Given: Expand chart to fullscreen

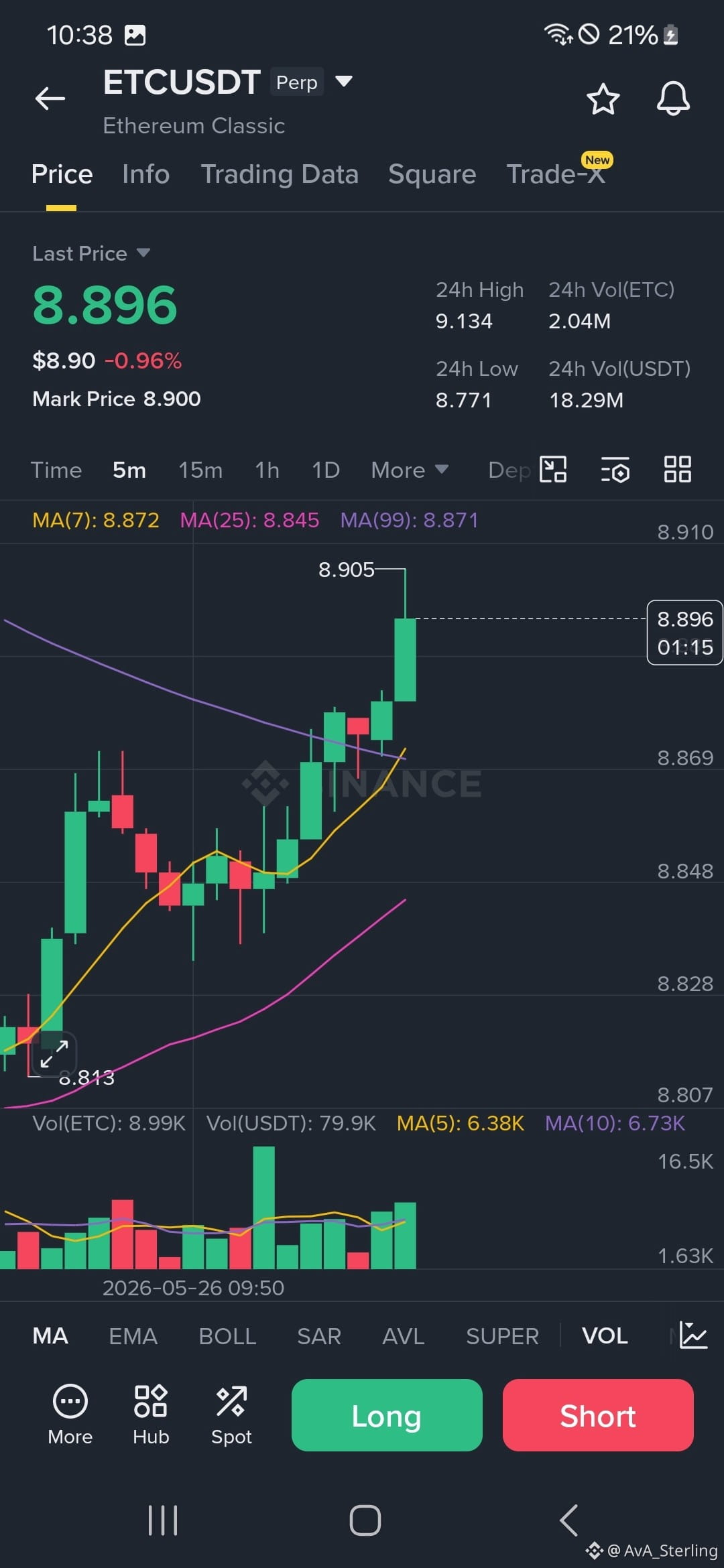Looking at the screenshot, I should tap(54, 1054).
